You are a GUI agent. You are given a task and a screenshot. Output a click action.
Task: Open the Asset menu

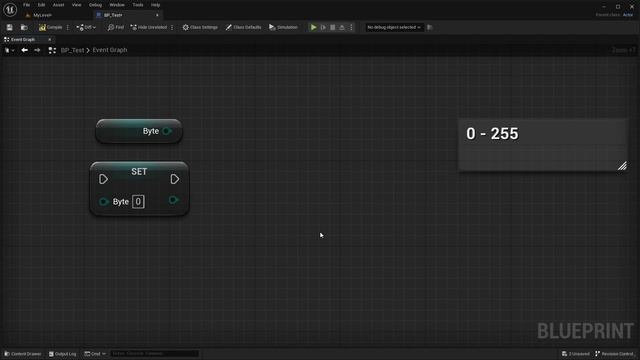tap(58, 5)
